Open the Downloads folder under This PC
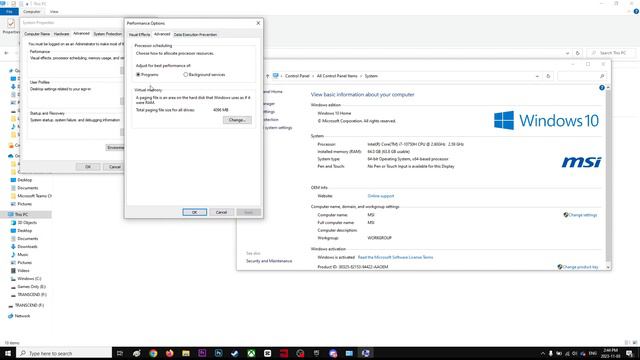 pos(27,247)
